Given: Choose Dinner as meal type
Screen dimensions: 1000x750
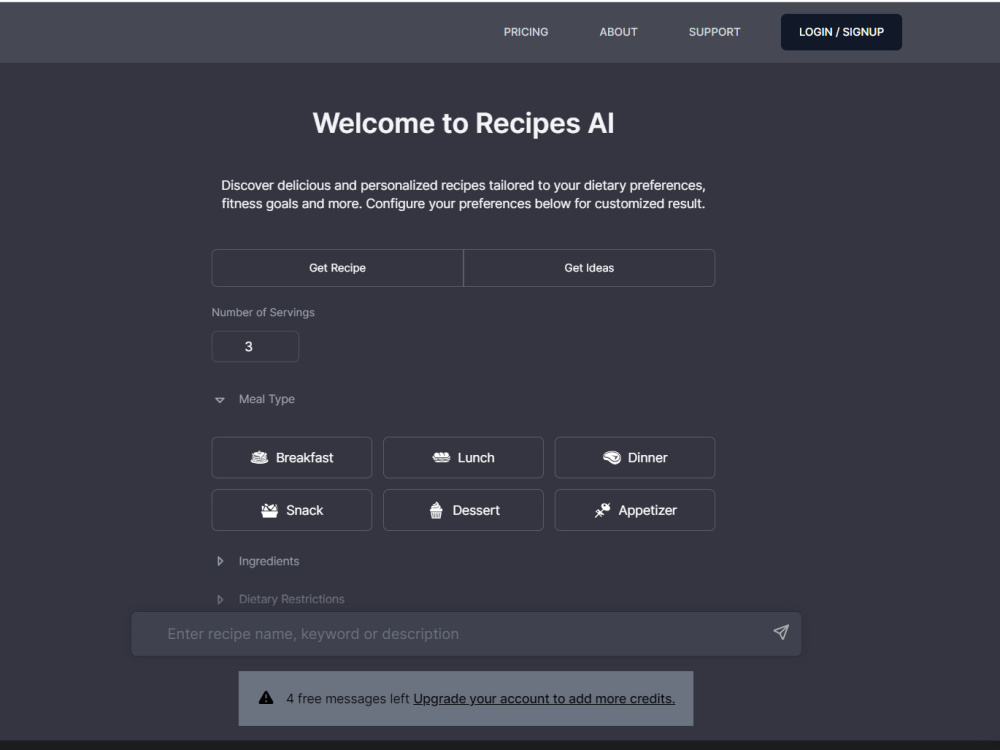Looking at the screenshot, I should point(635,457).
